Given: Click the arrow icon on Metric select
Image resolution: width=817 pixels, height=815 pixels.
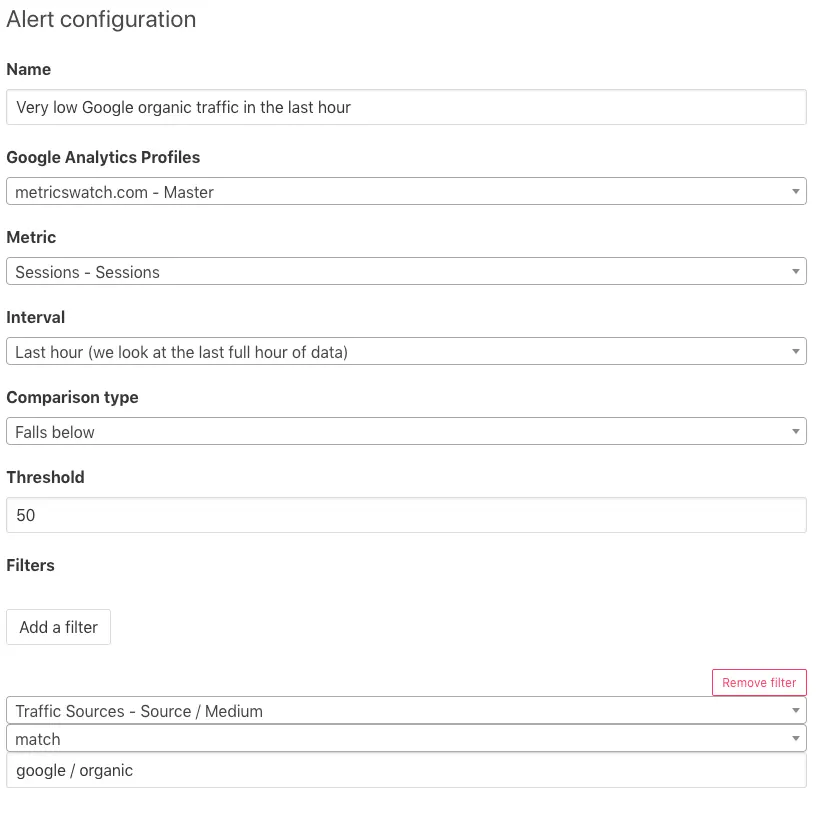Looking at the screenshot, I should (x=795, y=271).
